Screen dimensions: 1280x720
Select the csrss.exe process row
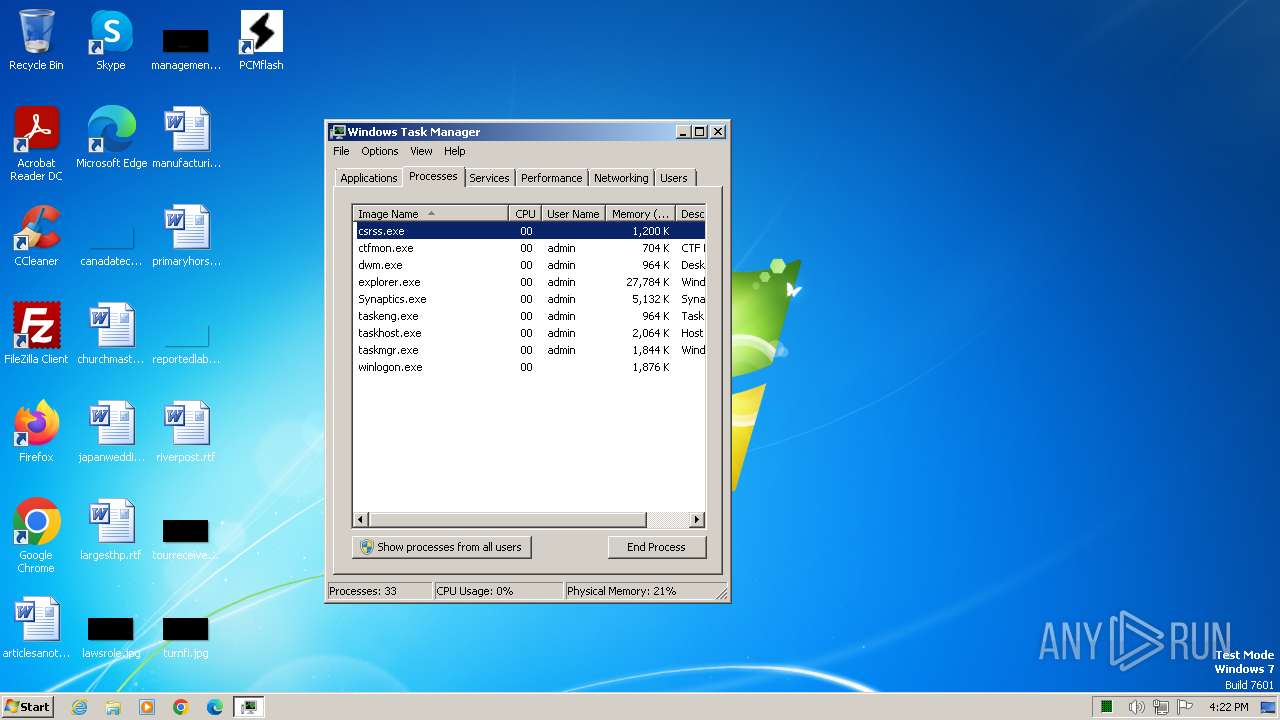click(529, 231)
